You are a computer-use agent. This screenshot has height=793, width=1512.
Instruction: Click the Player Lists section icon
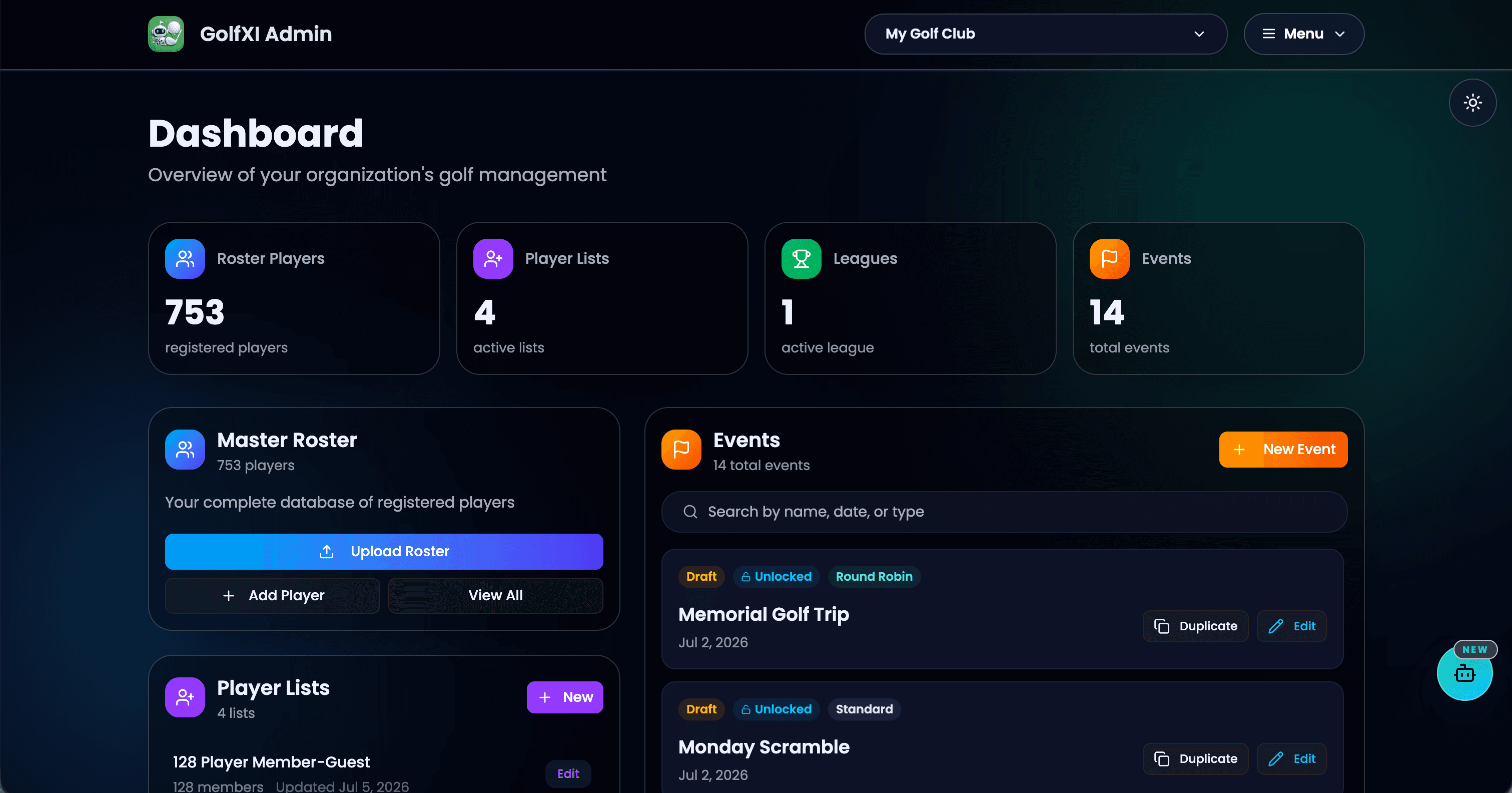pyautogui.click(x=185, y=697)
